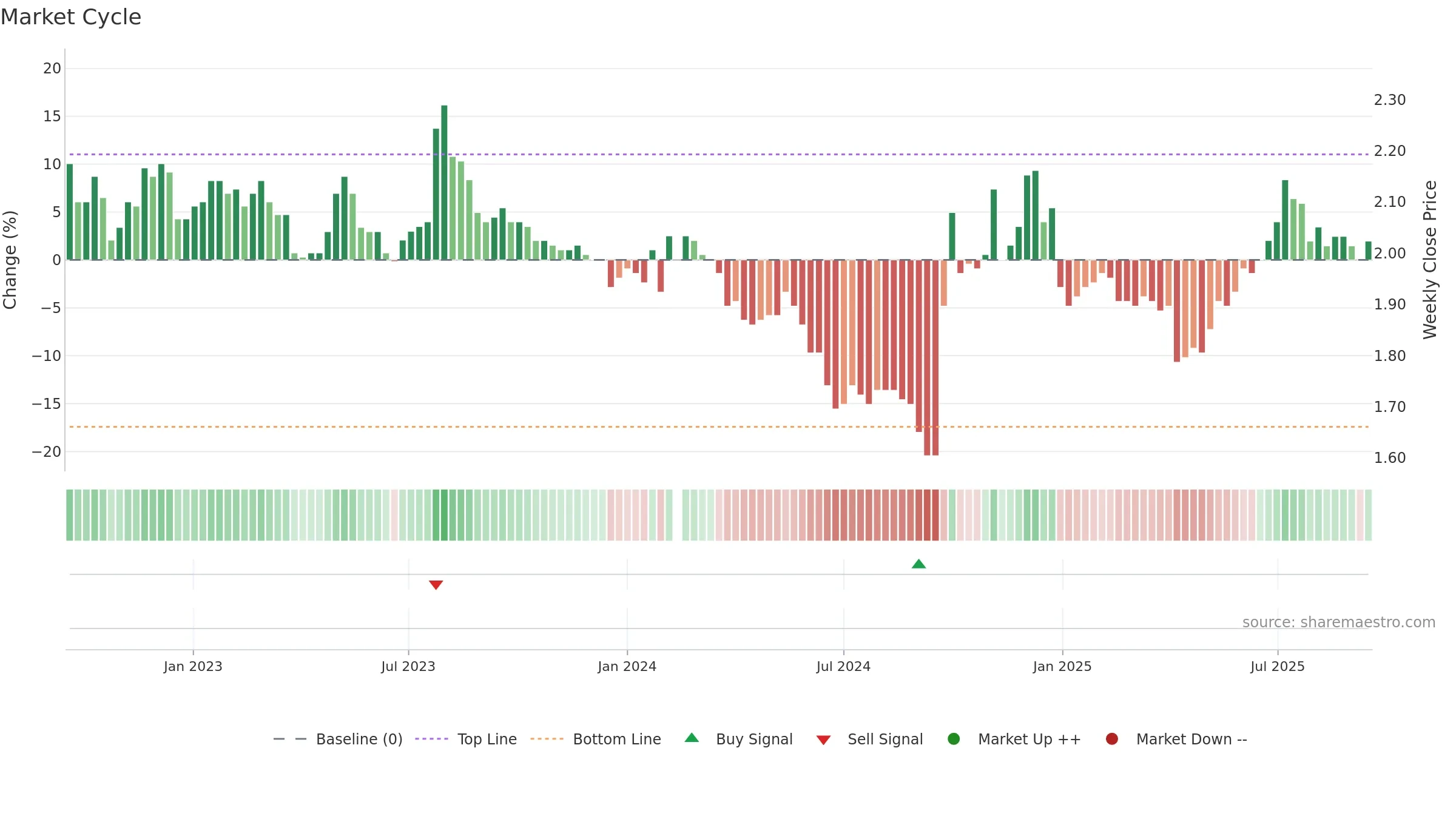The height and width of the screenshot is (819, 1456).
Task: Click the tallest green bar above 15%
Action: point(444,183)
